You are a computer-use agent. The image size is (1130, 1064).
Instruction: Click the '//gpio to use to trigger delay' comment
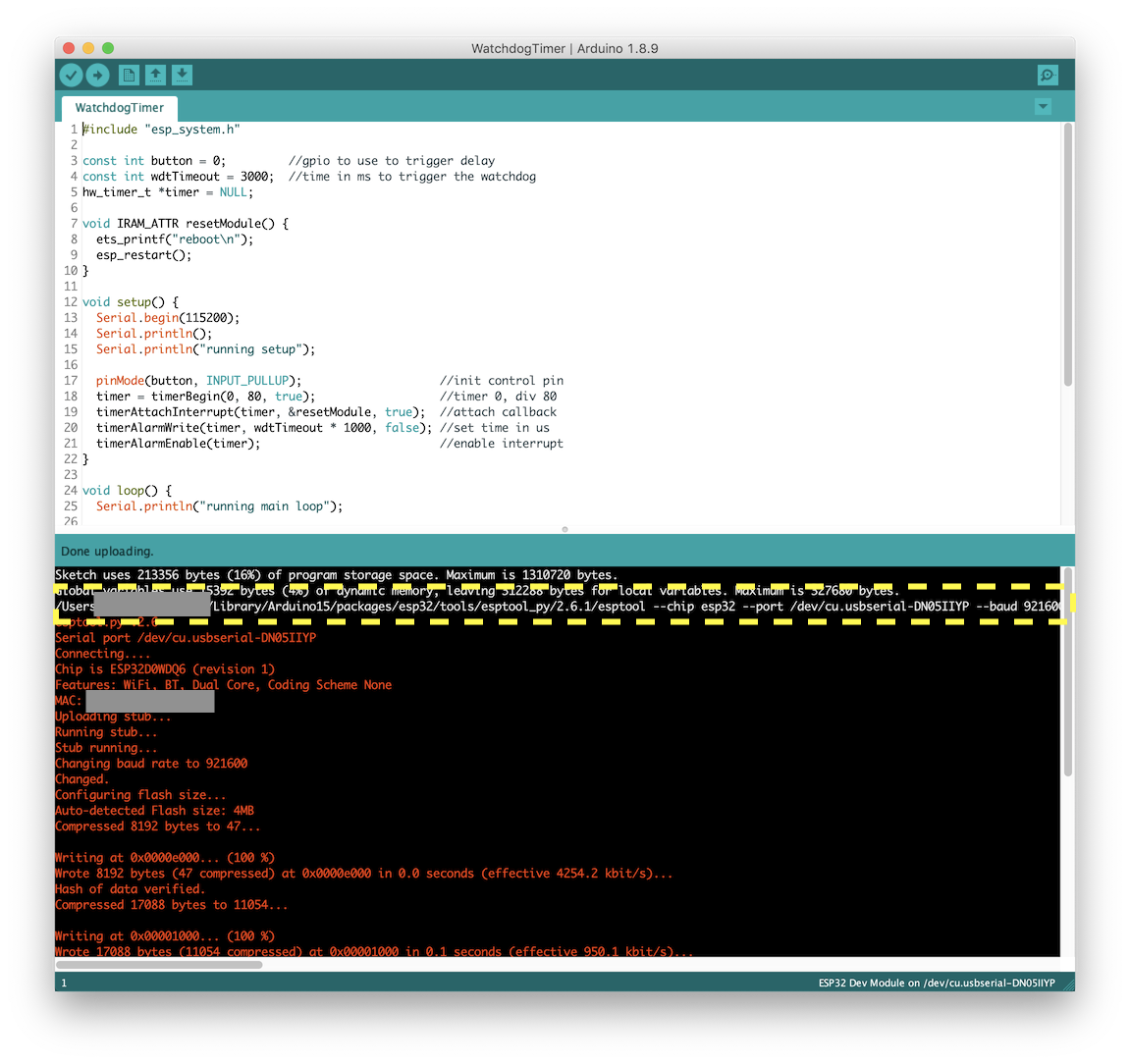[x=392, y=161]
